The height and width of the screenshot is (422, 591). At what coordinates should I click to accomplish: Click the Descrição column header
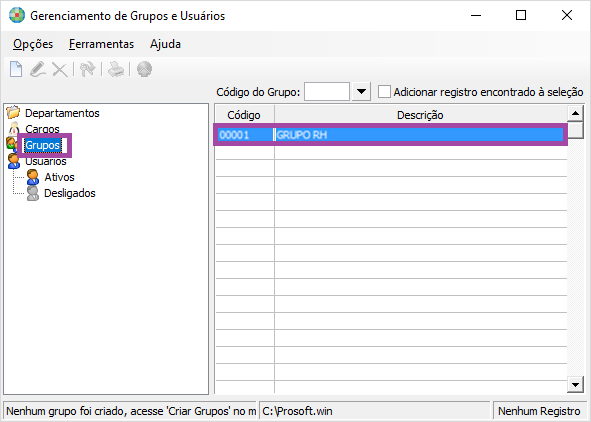(x=420, y=115)
